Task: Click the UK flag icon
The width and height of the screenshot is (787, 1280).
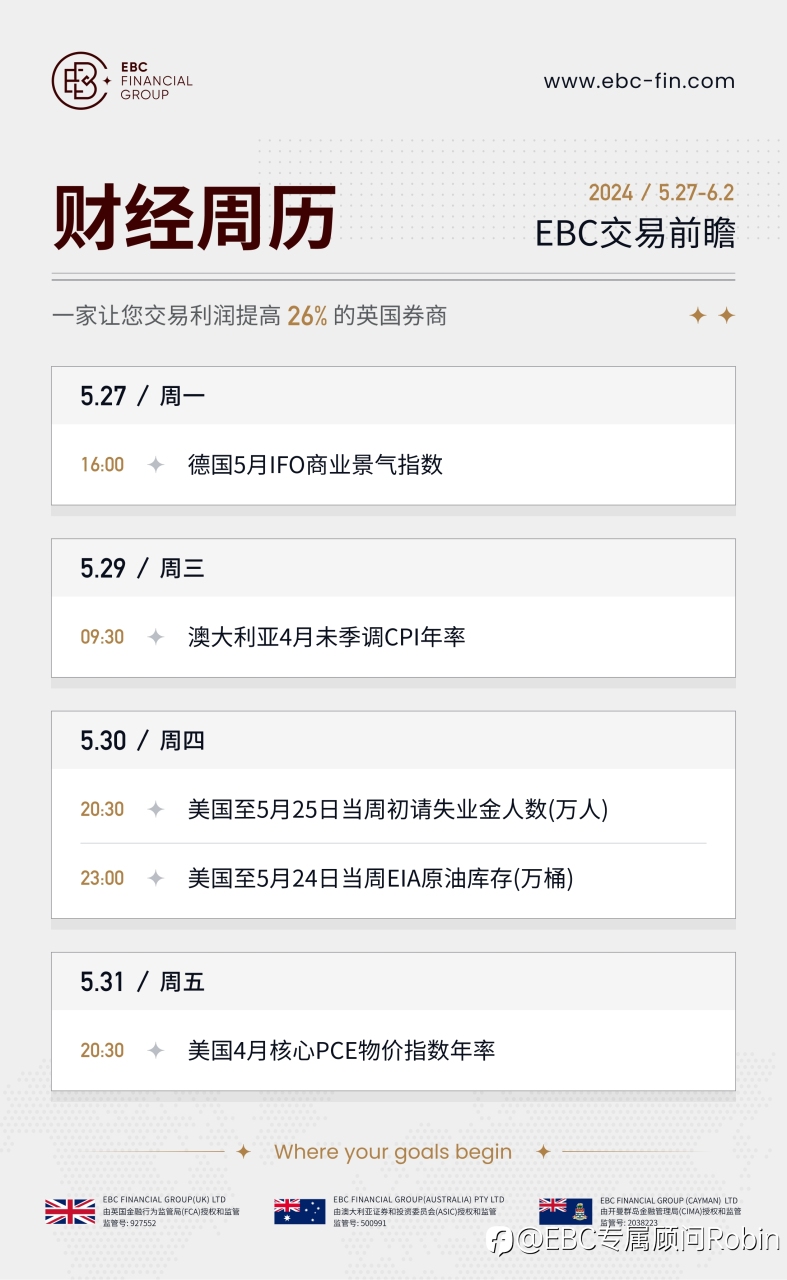Action: pos(70,1211)
